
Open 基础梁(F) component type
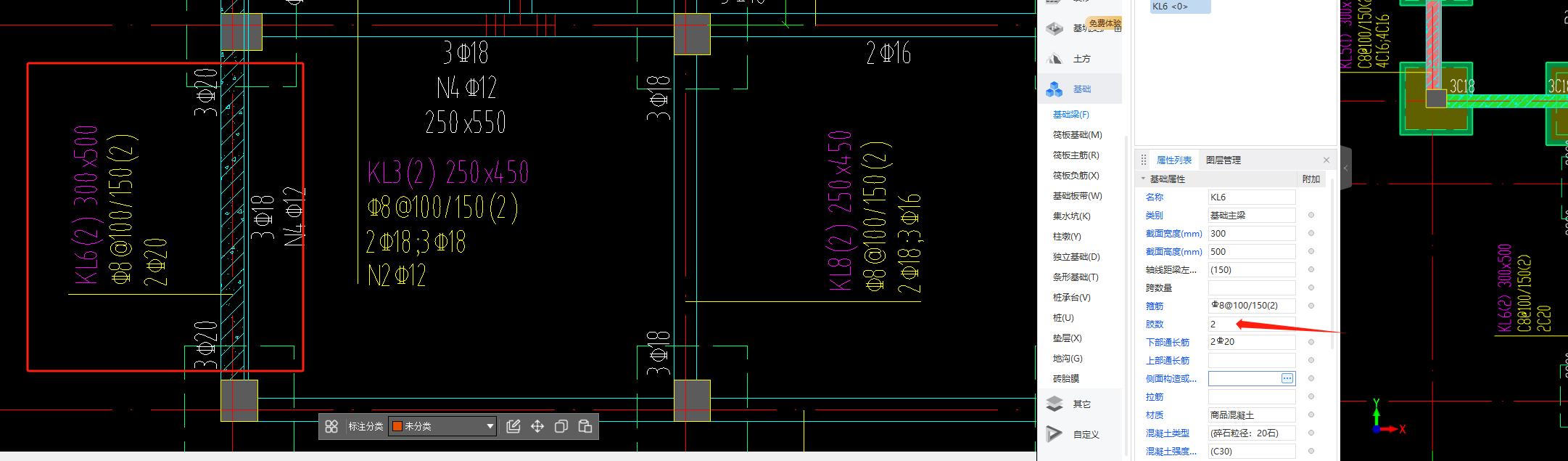pyautogui.click(x=1071, y=115)
